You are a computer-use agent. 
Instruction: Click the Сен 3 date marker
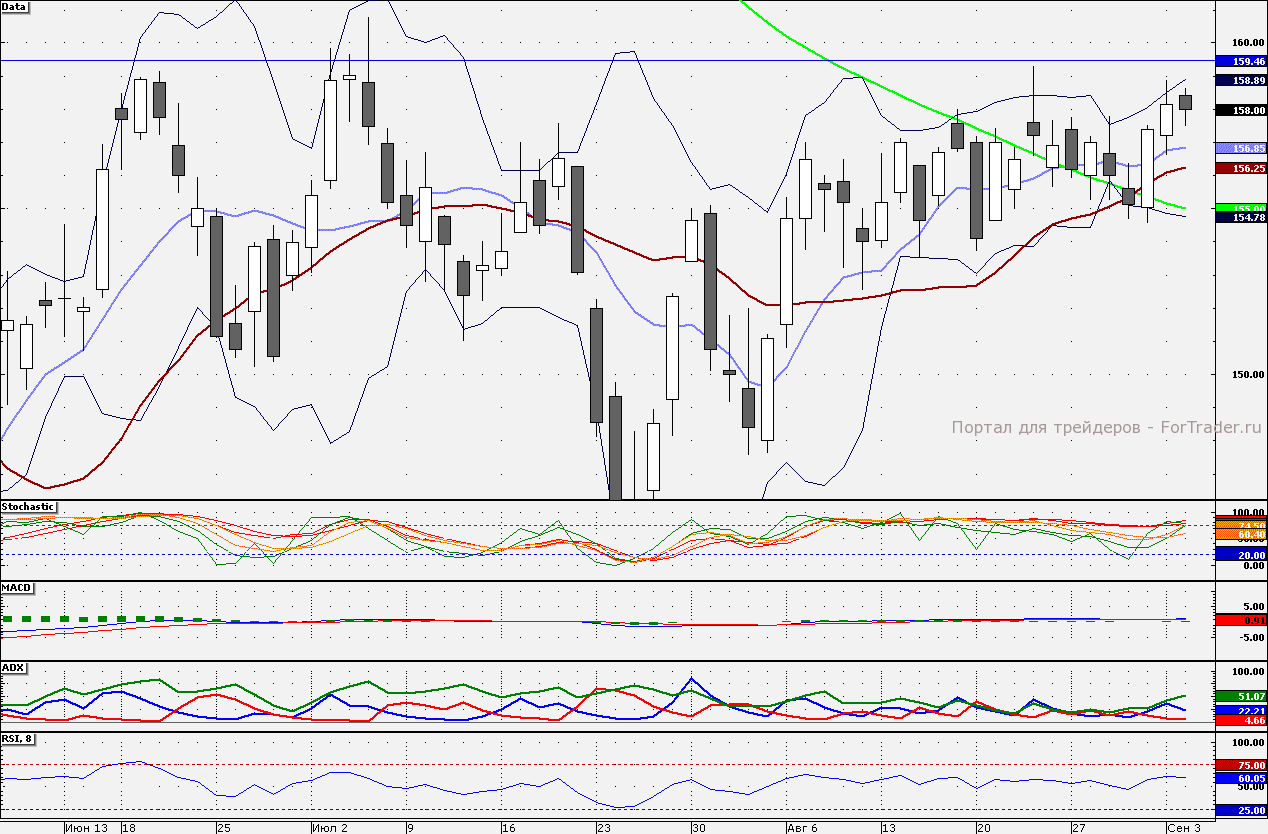tap(1184, 828)
